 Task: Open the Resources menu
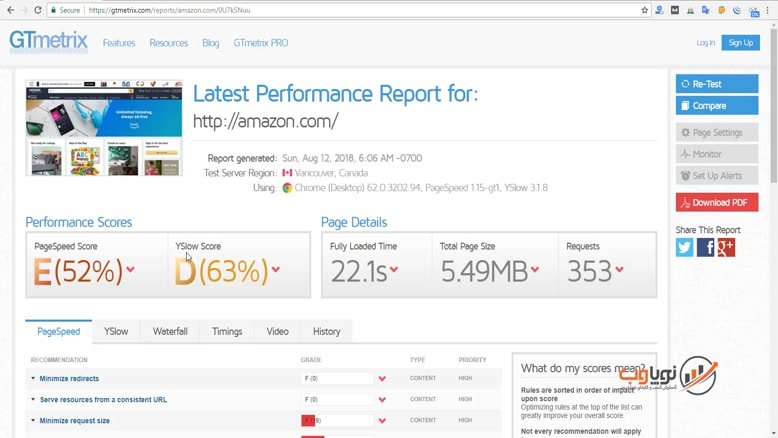(169, 43)
